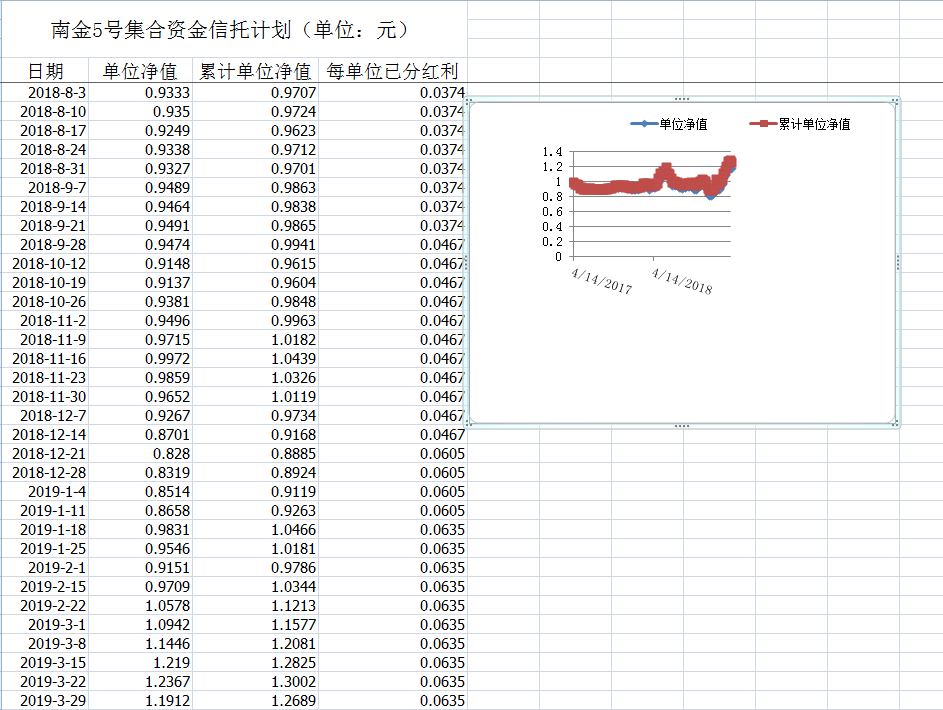Screen dimensions: 943x710
Task: Select the cell showing 1.1912
Action: pyautogui.click(x=140, y=700)
